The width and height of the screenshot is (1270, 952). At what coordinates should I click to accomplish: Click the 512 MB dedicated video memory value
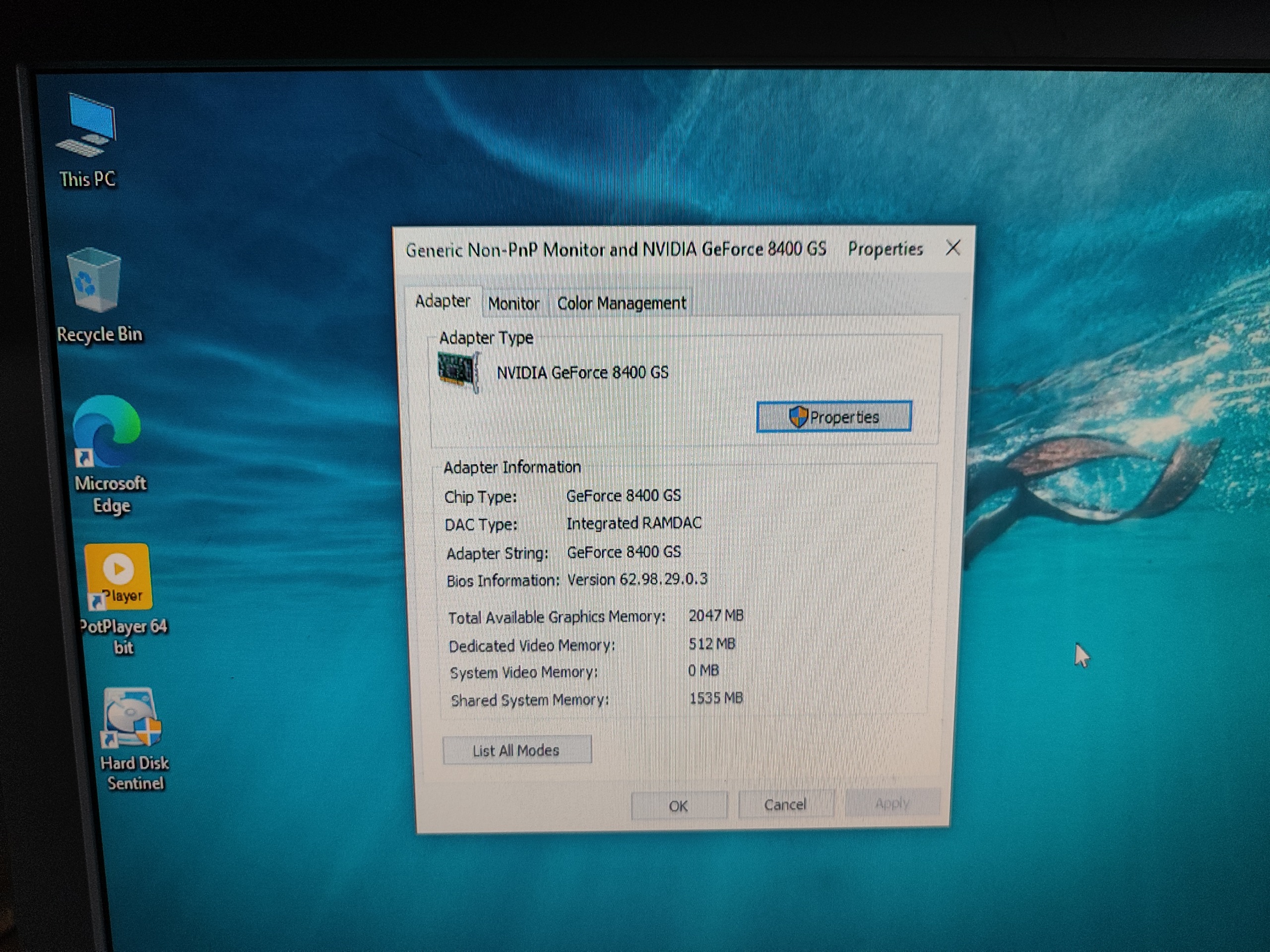click(x=712, y=644)
